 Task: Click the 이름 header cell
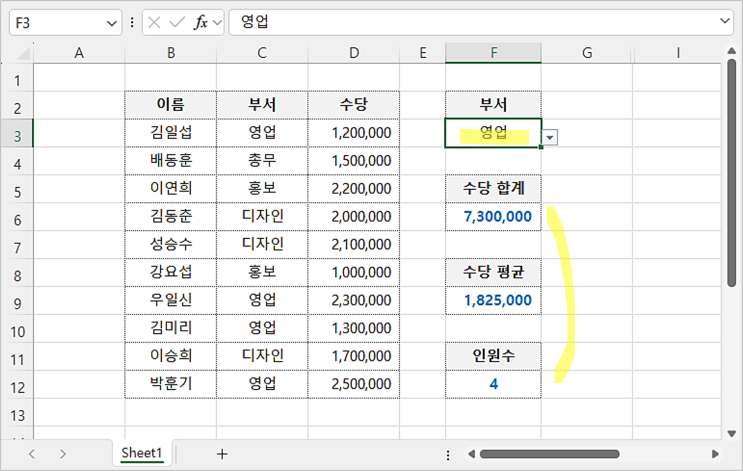(x=171, y=105)
